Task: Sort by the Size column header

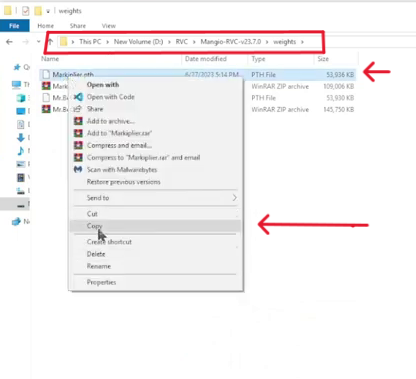Action: [x=323, y=59]
